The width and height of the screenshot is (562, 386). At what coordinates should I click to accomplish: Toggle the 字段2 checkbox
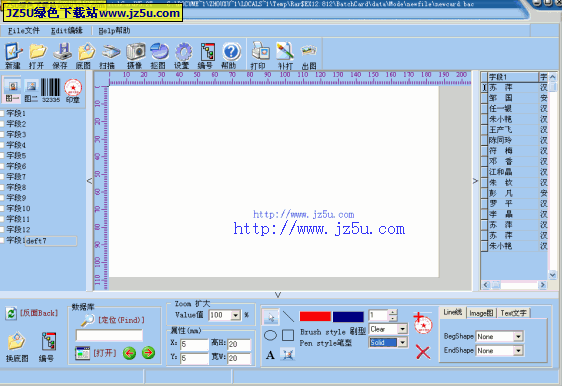pos(2,124)
